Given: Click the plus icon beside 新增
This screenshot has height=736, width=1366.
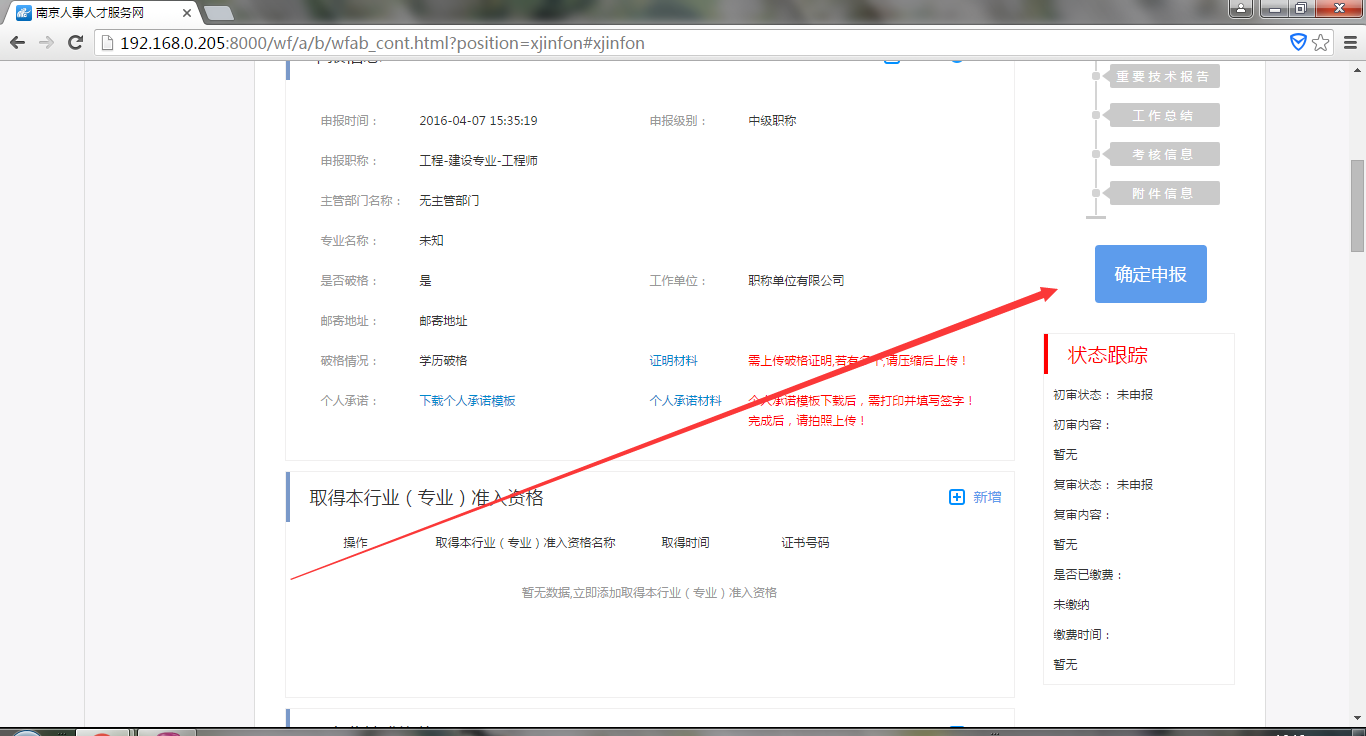Looking at the screenshot, I should tap(957, 497).
